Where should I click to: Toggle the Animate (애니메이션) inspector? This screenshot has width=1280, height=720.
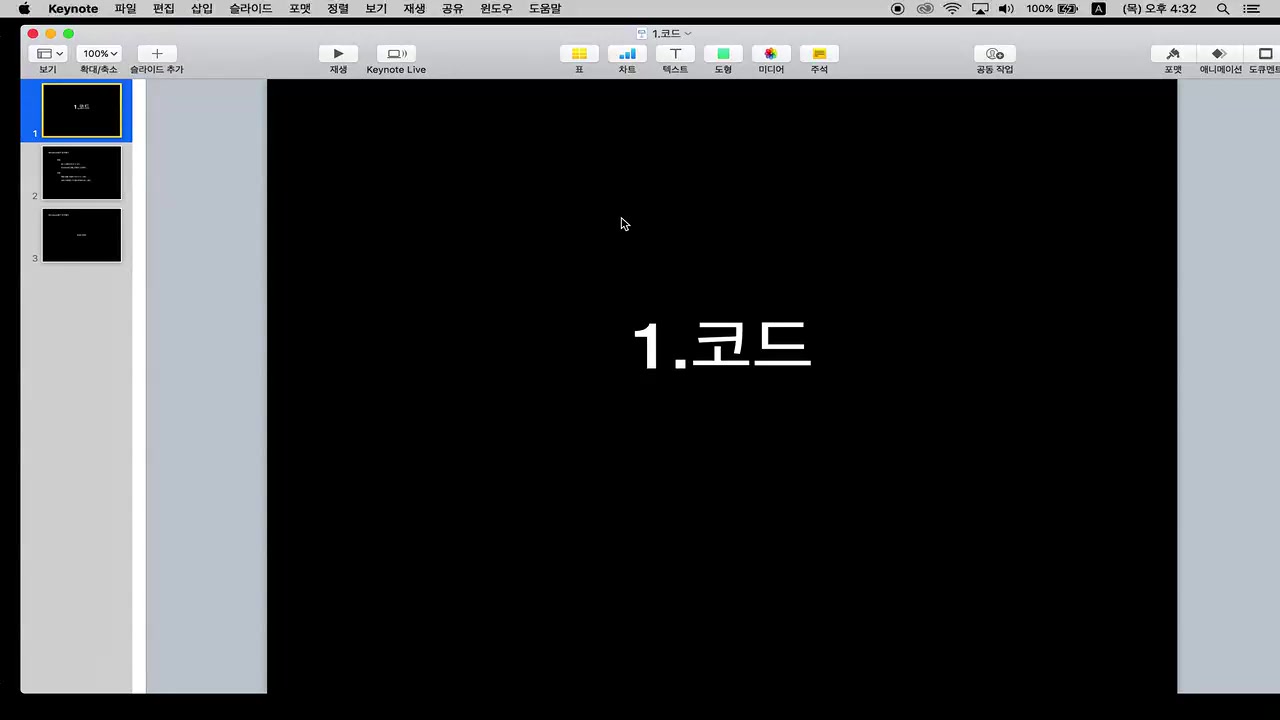click(x=1220, y=54)
